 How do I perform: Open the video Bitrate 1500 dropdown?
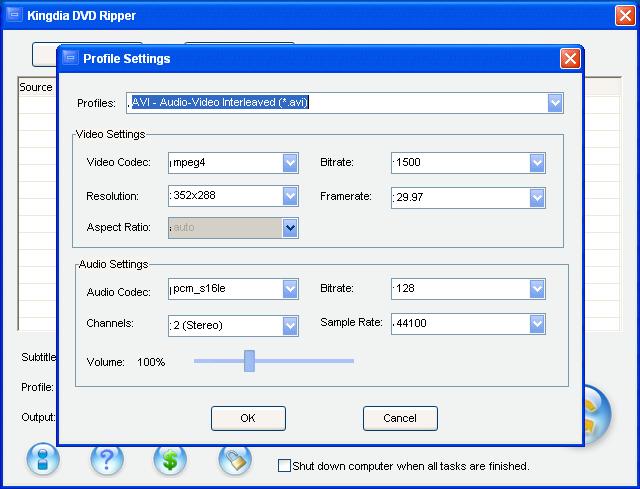pyautogui.click(x=537, y=163)
